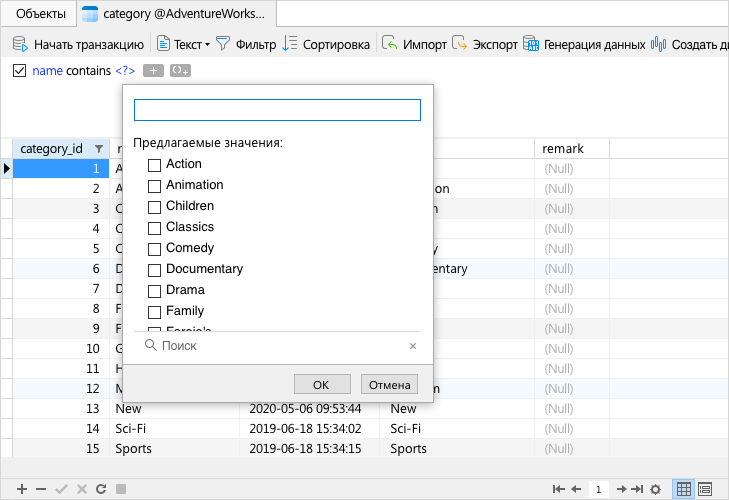The image size is (729, 500).
Task: Expand the Текст dropdown
Action: tap(207, 45)
